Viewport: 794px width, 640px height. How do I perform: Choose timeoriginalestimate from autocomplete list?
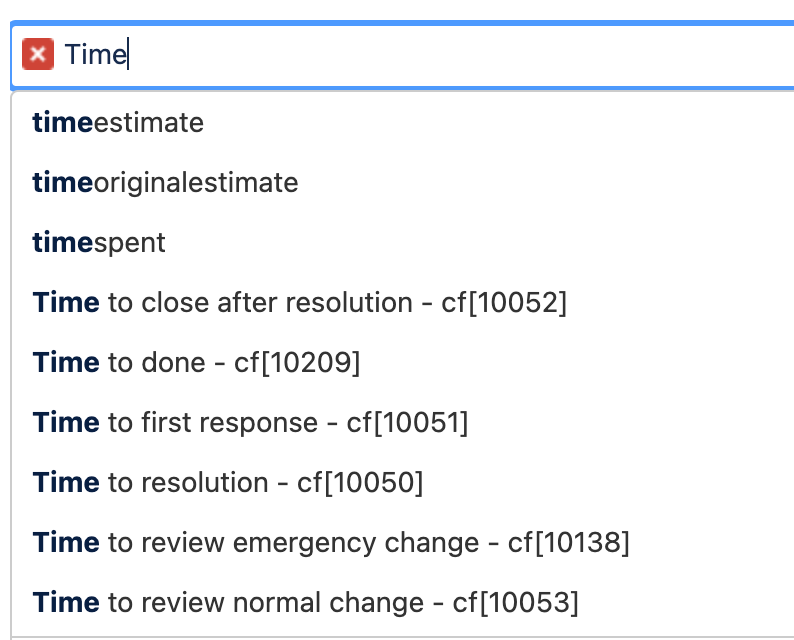pos(165,183)
